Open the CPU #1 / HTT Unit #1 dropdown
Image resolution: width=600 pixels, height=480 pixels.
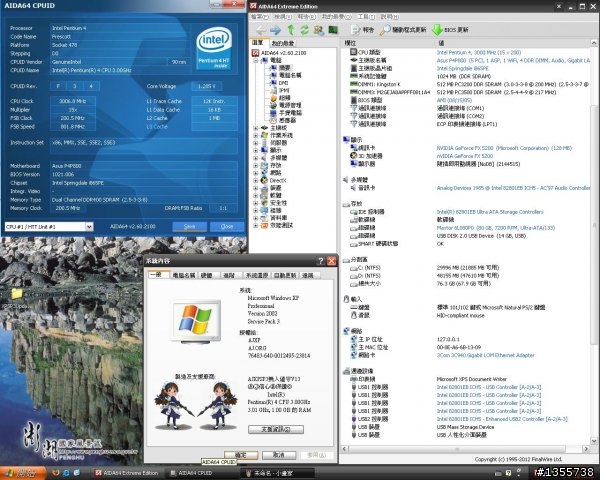[x=89, y=227]
